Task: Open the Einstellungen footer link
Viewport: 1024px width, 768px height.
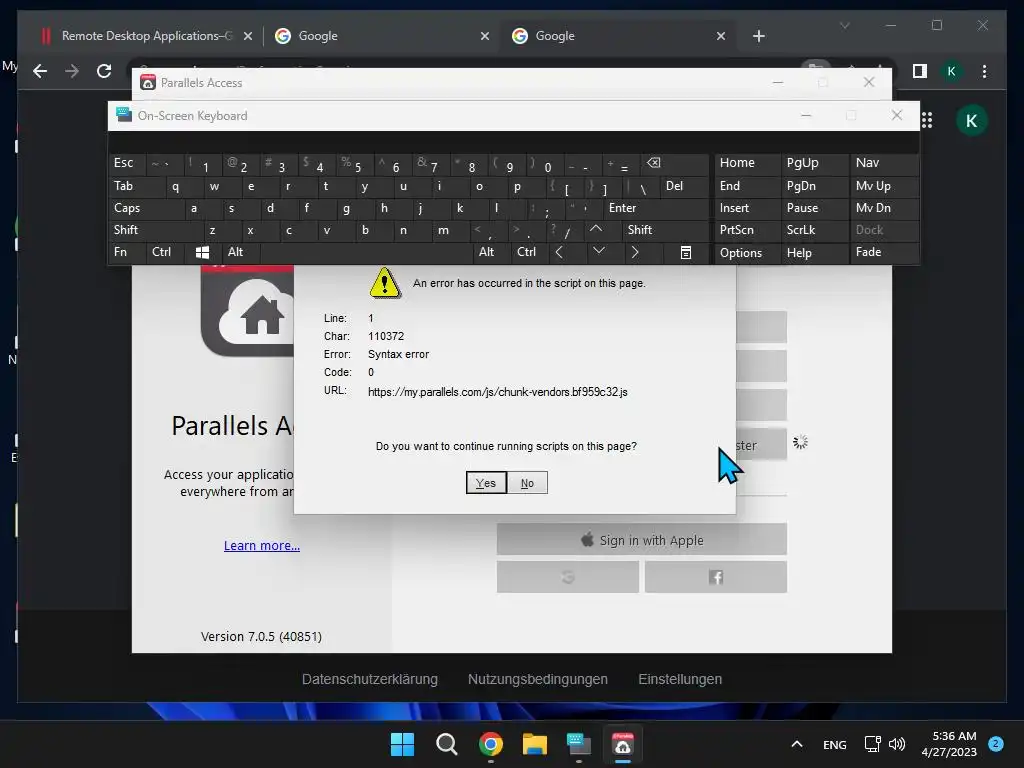Action: (680, 679)
